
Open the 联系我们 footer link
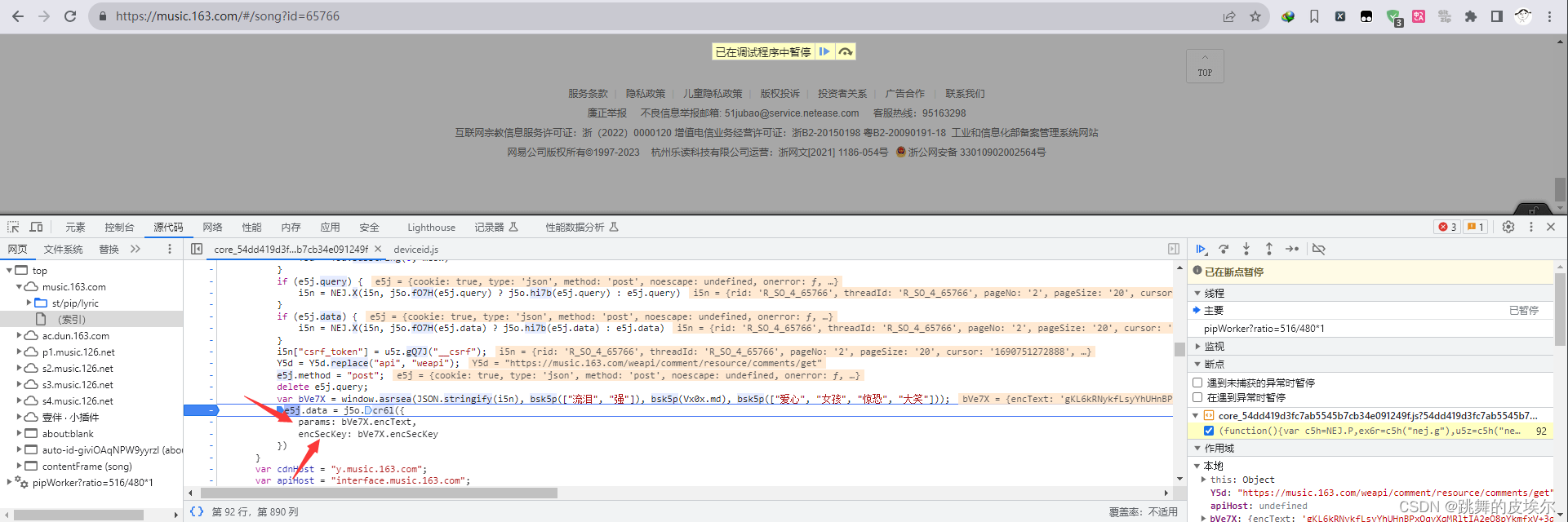click(x=965, y=94)
